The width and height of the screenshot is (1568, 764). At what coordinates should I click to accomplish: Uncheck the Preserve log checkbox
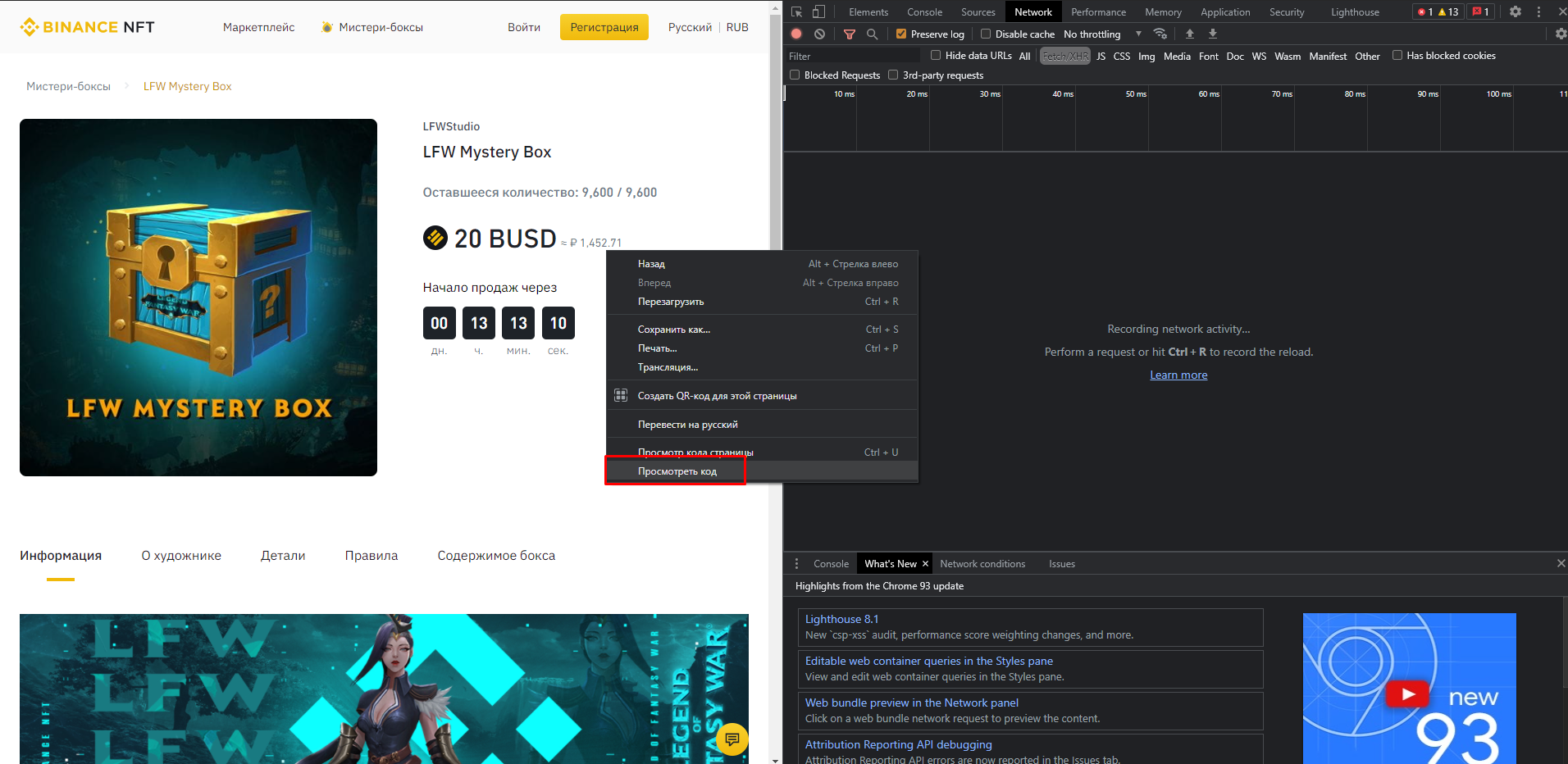pyautogui.click(x=901, y=34)
